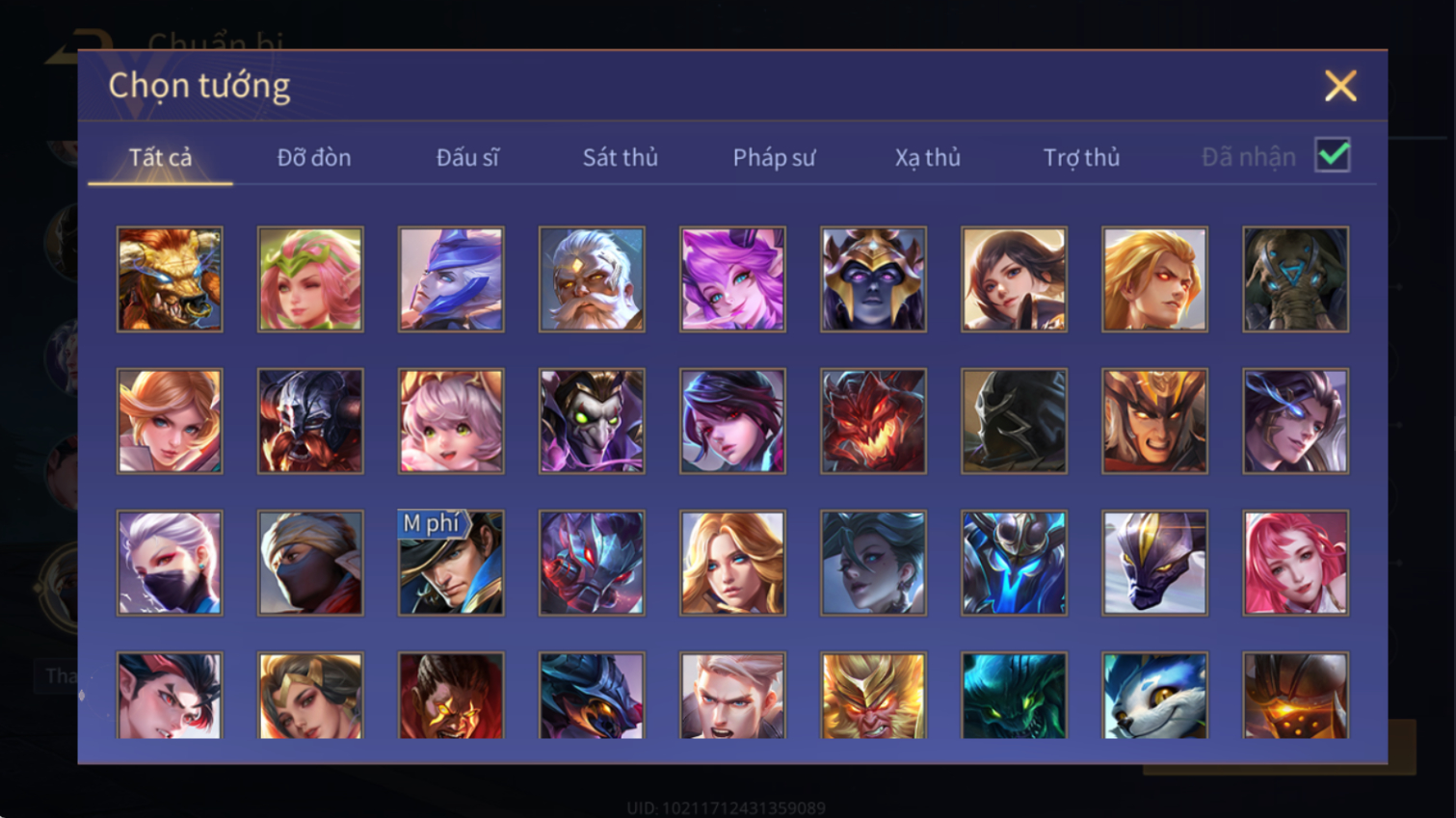This screenshot has width=1456, height=818.
Task: Select the Tất cả tab
Action: tap(160, 157)
